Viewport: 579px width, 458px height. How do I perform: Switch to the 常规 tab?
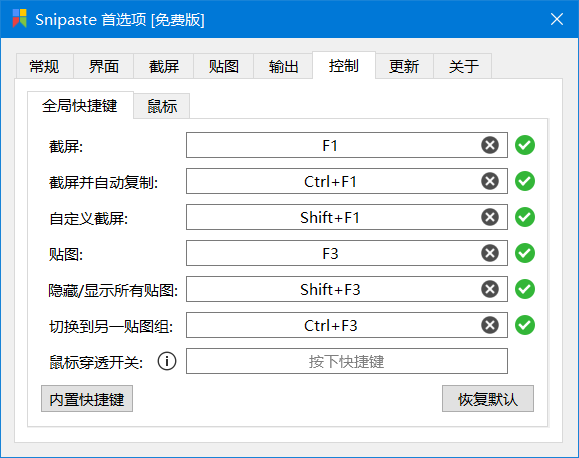pos(44,66)
